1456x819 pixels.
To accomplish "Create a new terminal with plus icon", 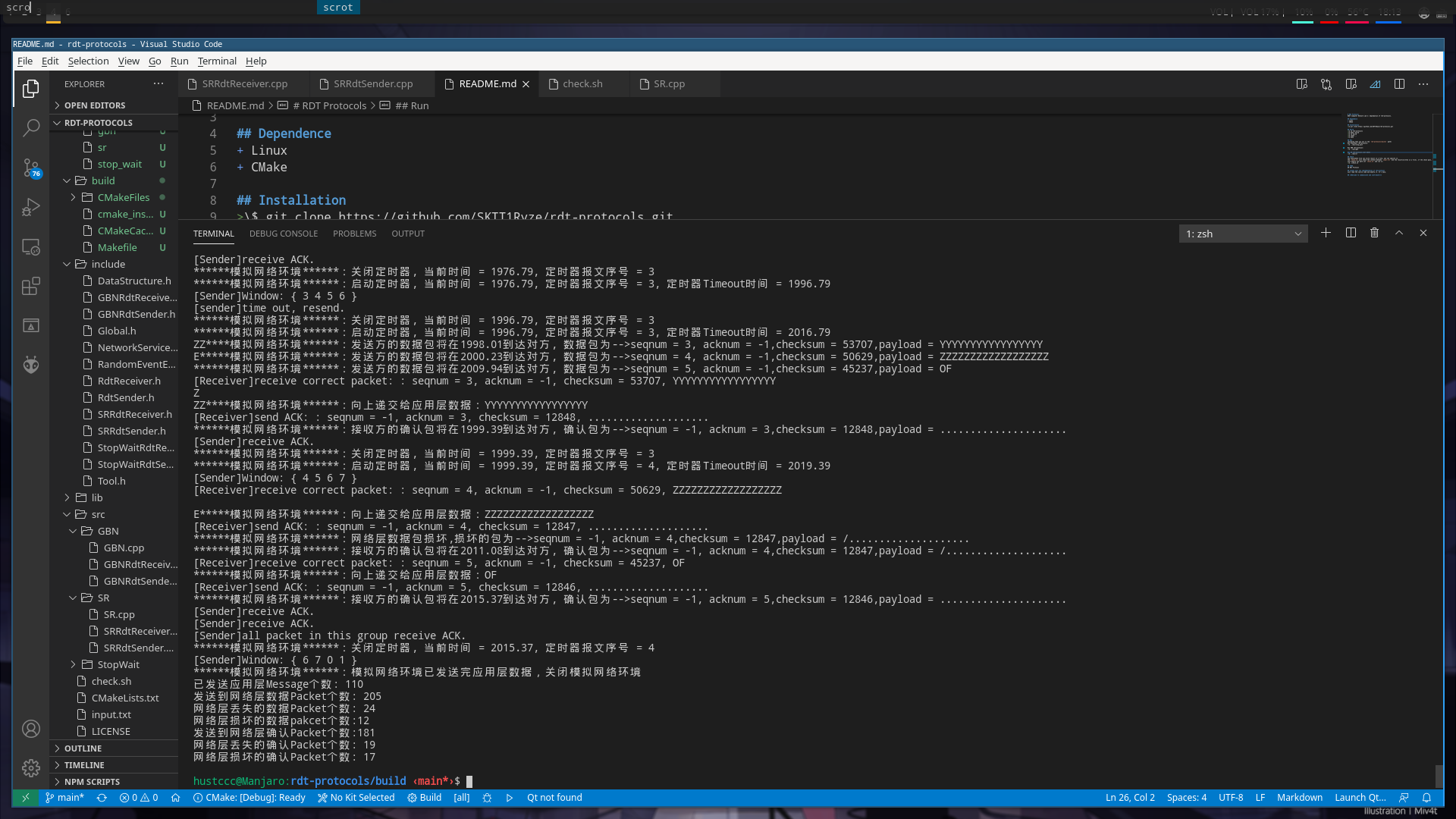I will (1326, 233).
